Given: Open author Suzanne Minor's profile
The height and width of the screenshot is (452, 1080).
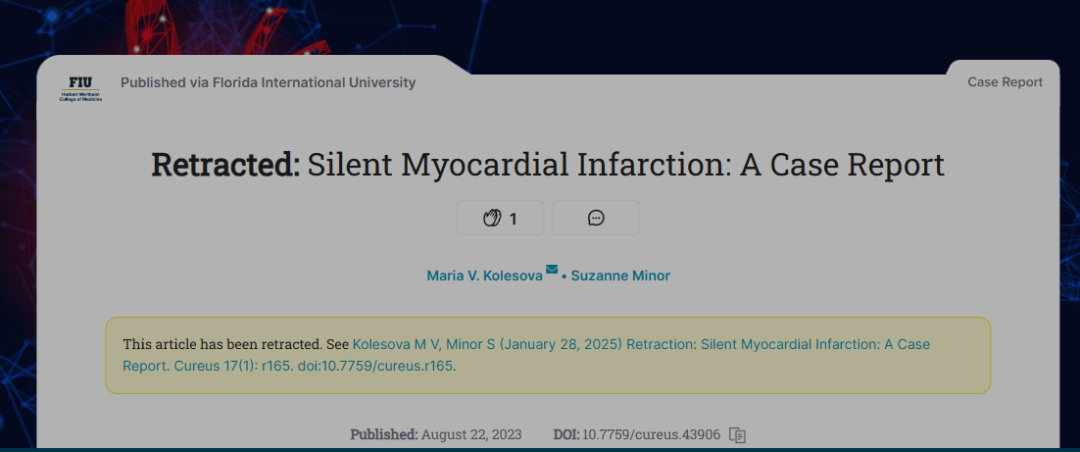Looking at the screenshot, I should coord(621,276).
